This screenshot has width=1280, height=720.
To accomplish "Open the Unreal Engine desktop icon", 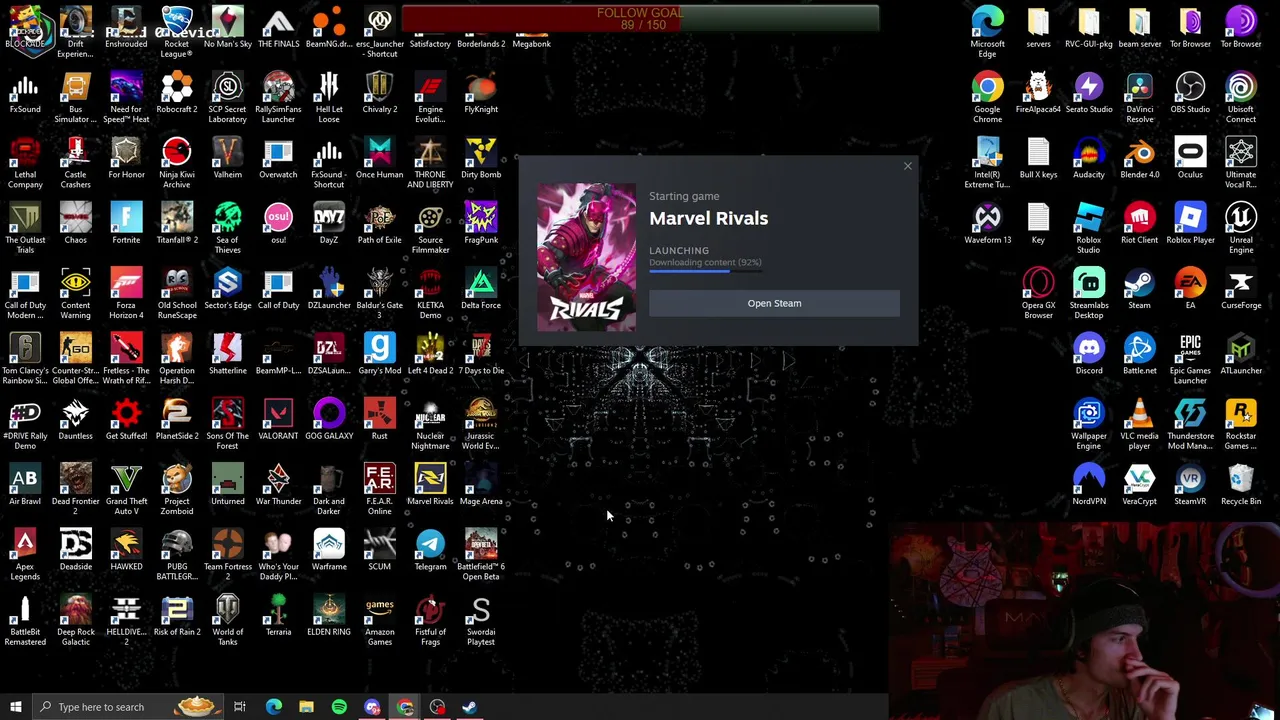I will click(x=1241, y=228).
